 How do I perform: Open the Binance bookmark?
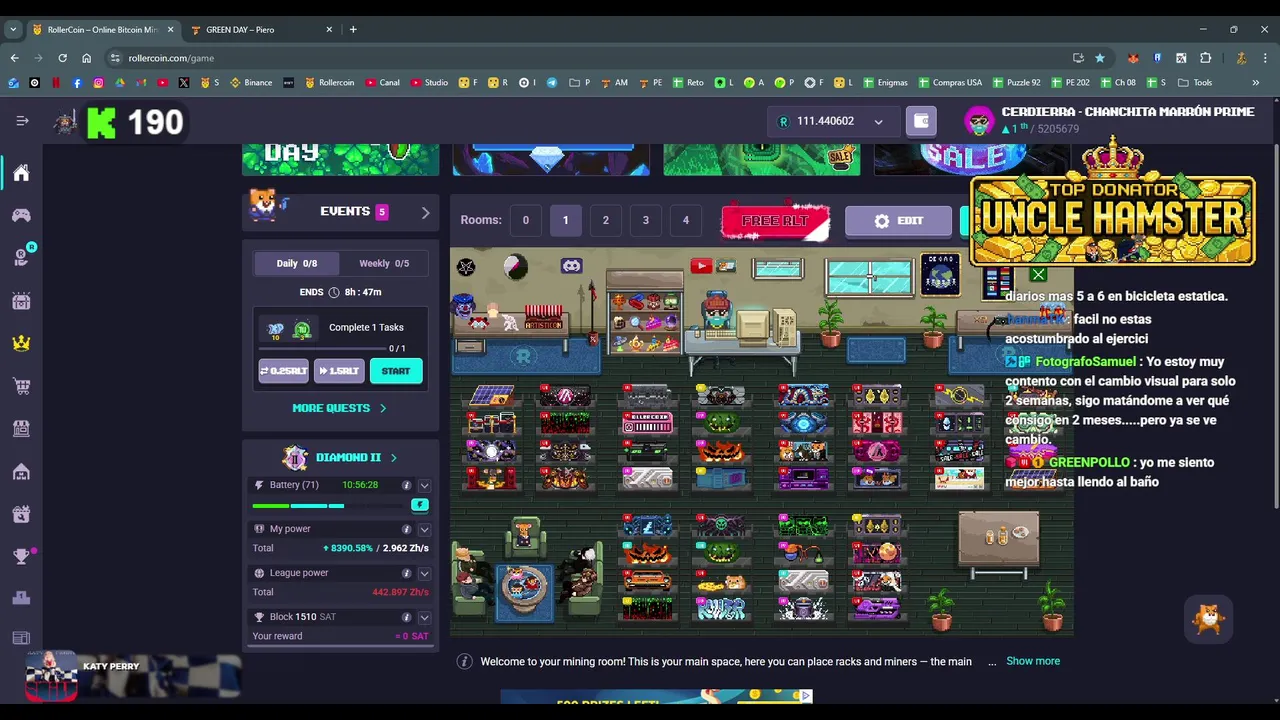tap(251, 83)
